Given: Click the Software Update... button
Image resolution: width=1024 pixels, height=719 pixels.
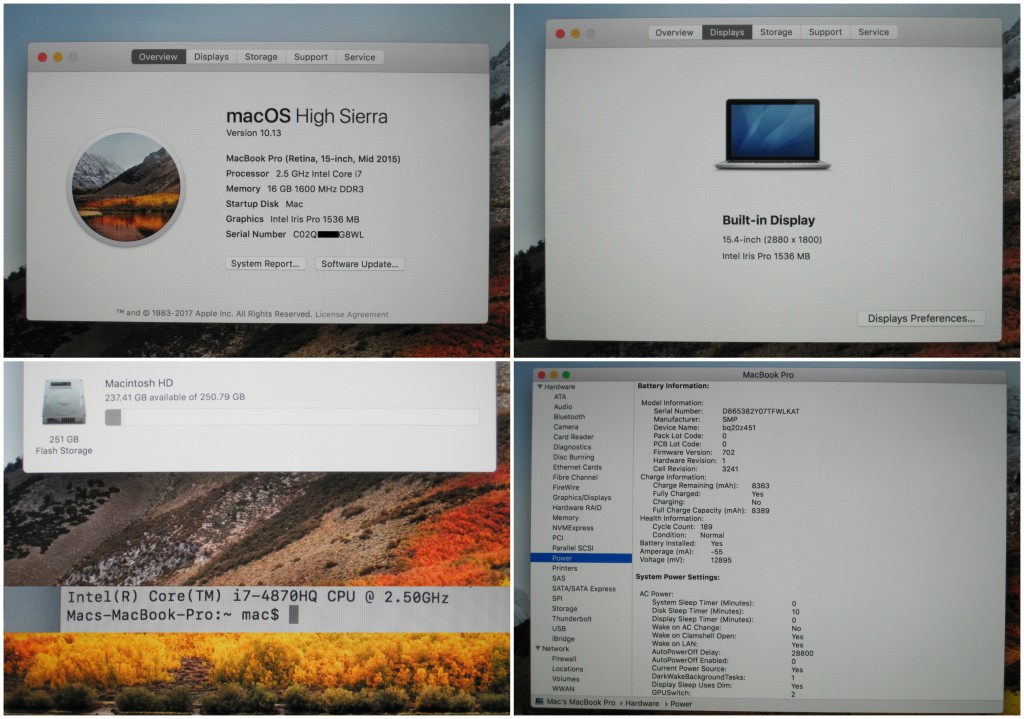Looking at the screenshot, I should (x=359, y=264).
